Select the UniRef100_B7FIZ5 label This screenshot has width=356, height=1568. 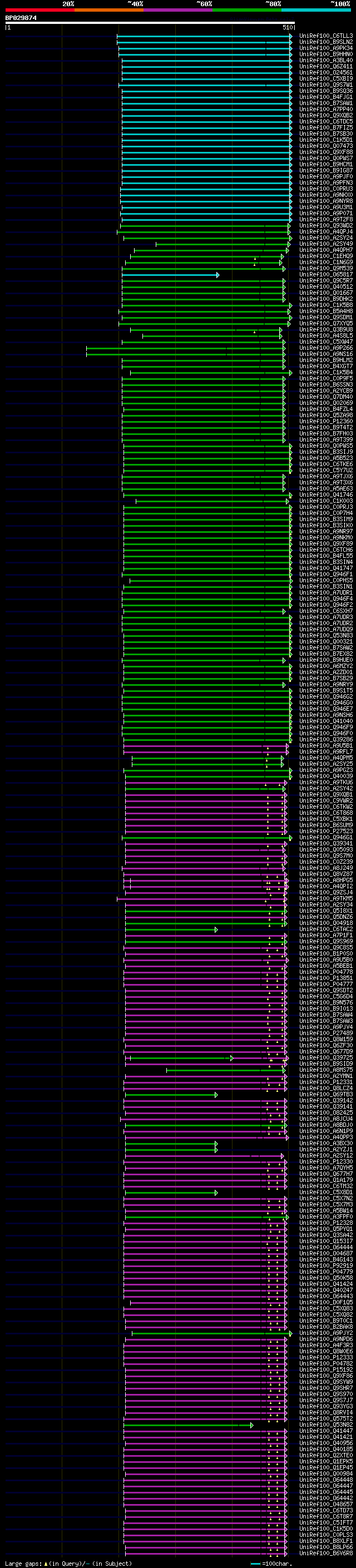coord(325,128)
